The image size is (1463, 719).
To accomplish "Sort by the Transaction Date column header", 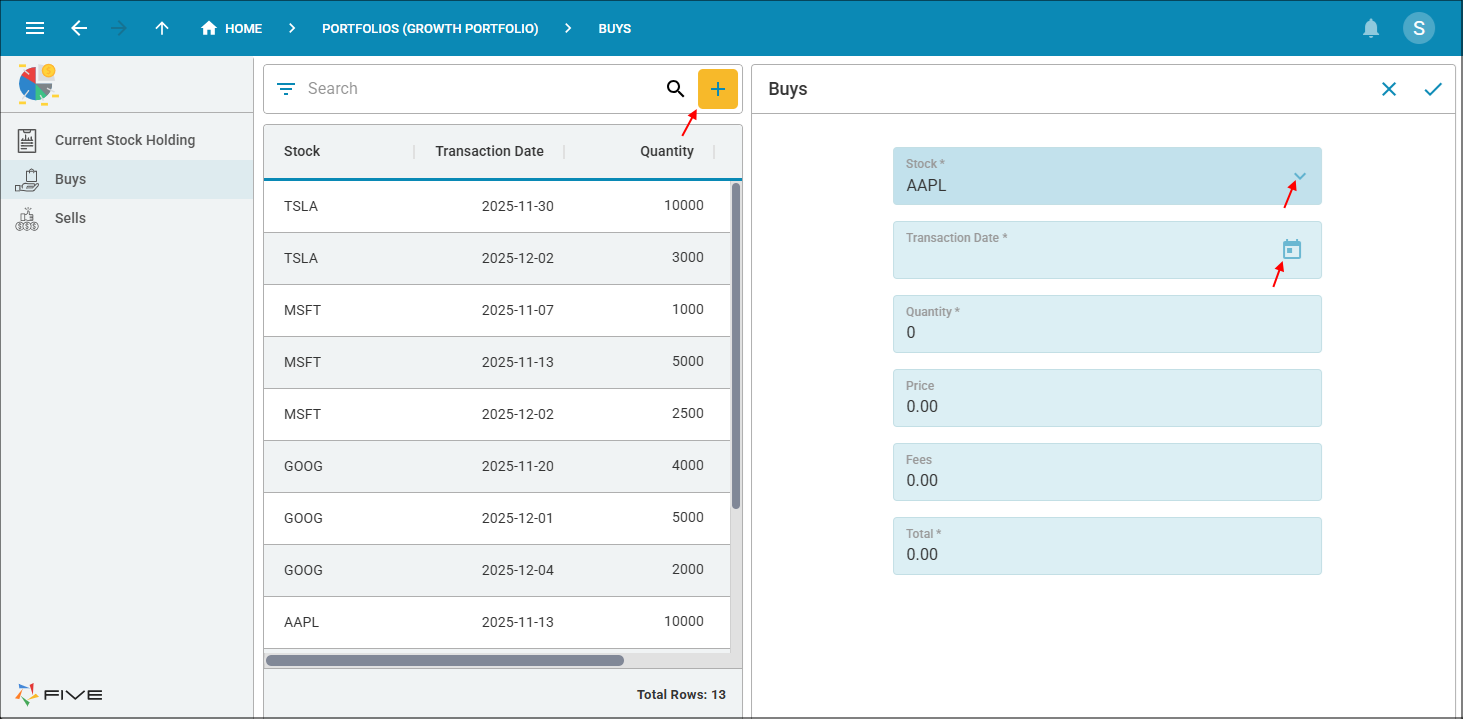I will (x=489, y=151).
